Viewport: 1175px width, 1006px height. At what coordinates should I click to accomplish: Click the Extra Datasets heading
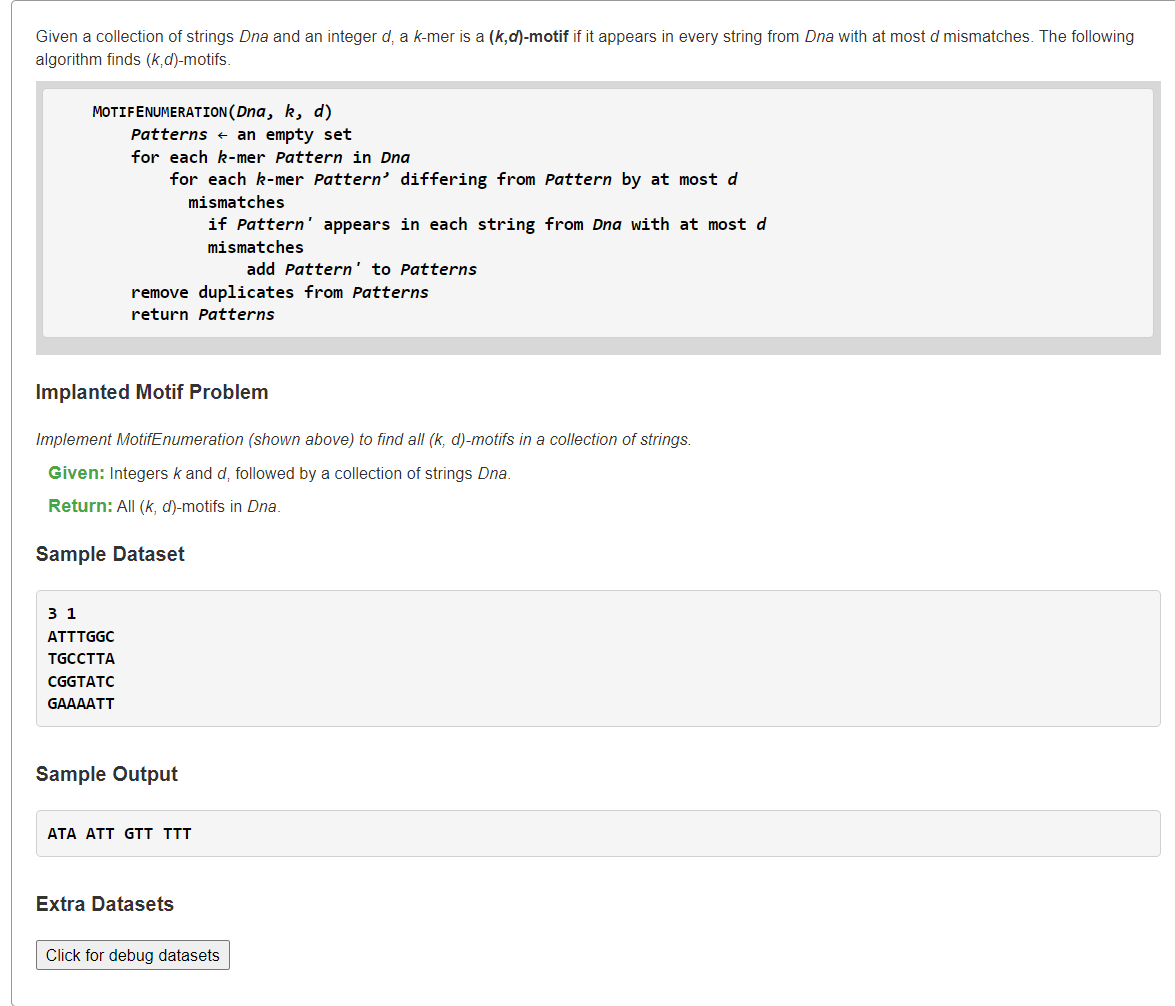(x=105, y=904)
